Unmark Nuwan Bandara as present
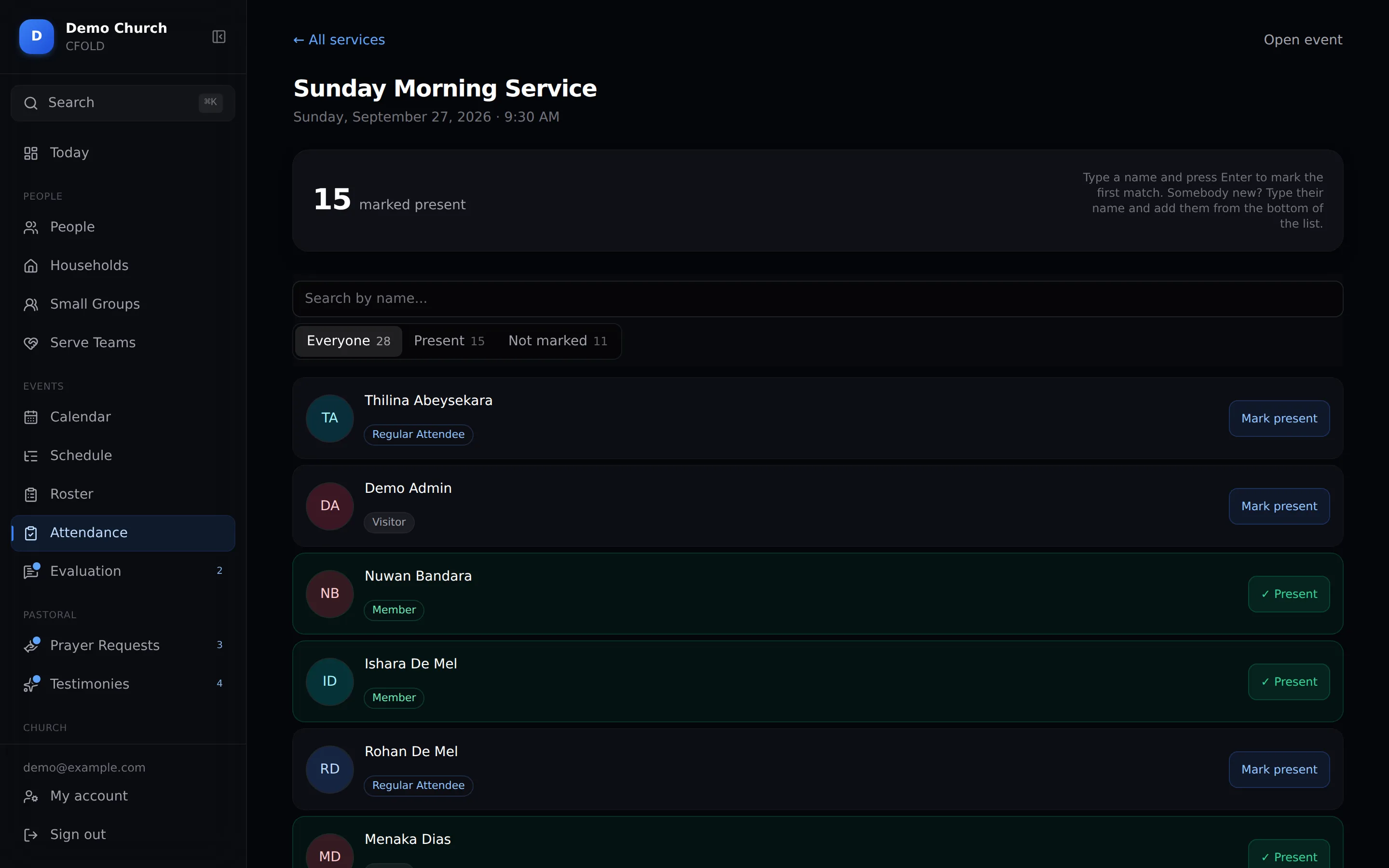The image size is (1389, 868). tap(1289, 594)
